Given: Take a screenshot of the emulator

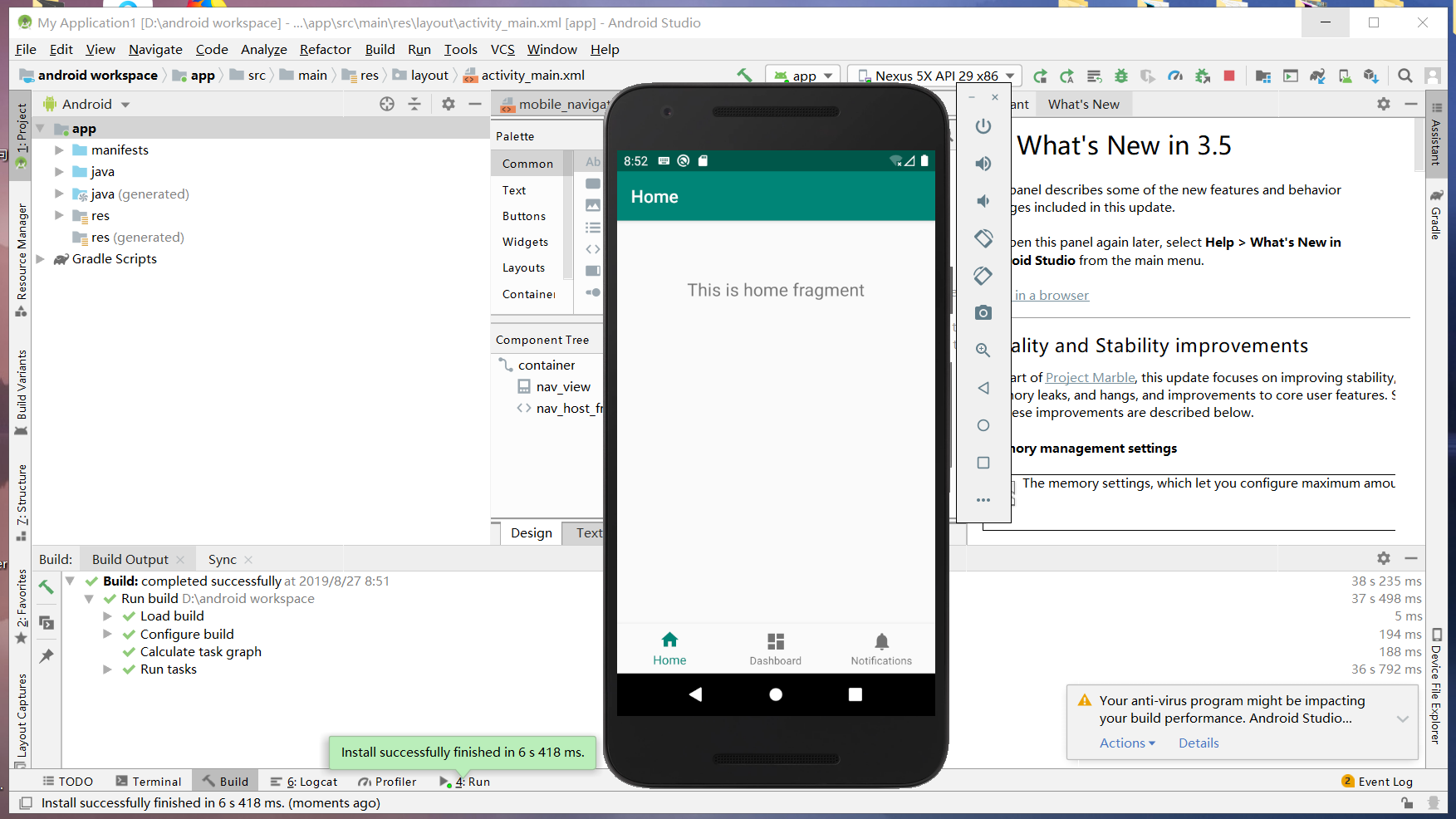Looking at the screenshot, I should 983,313.
